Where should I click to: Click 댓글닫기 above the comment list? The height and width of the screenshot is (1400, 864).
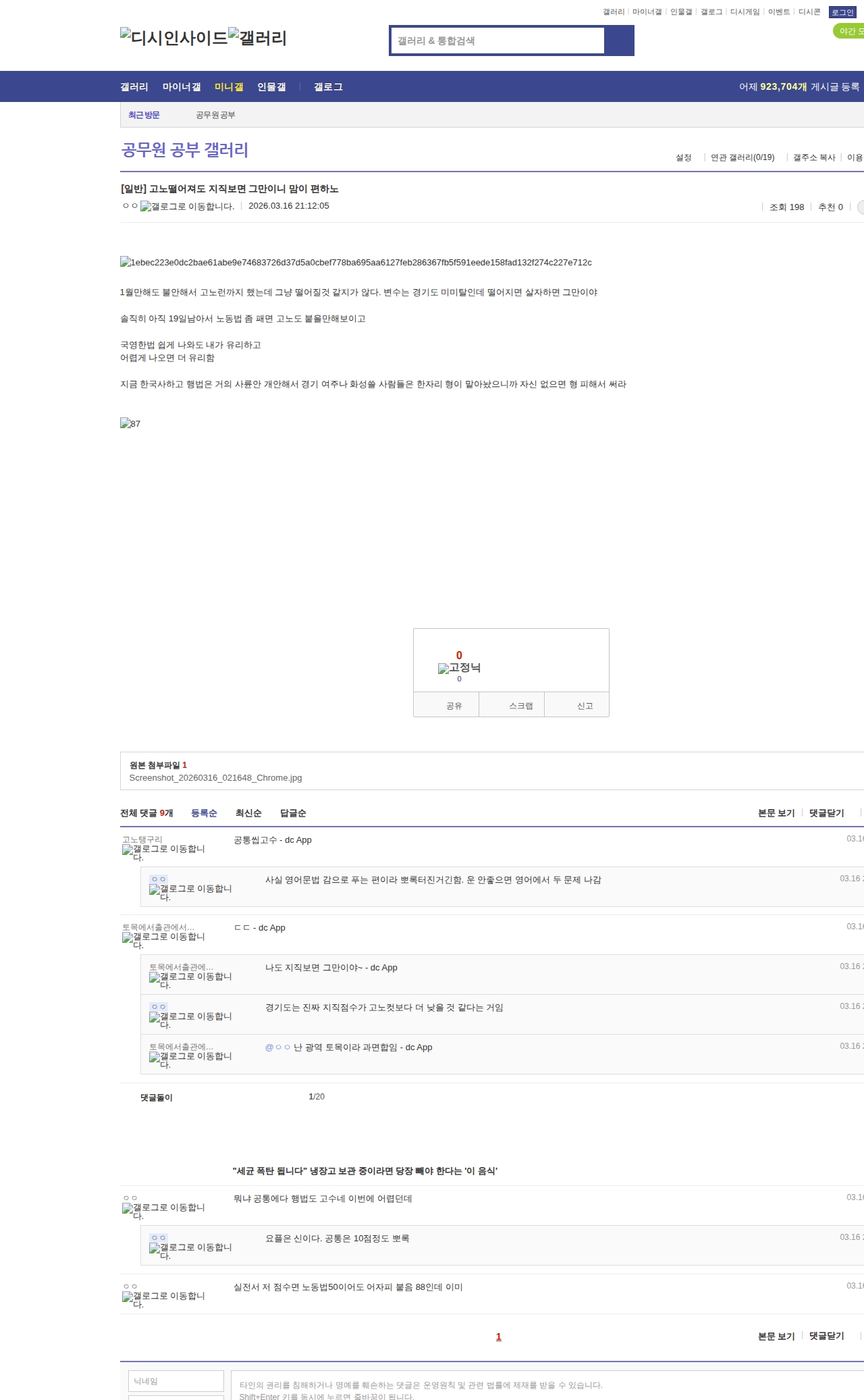[827, 813]
